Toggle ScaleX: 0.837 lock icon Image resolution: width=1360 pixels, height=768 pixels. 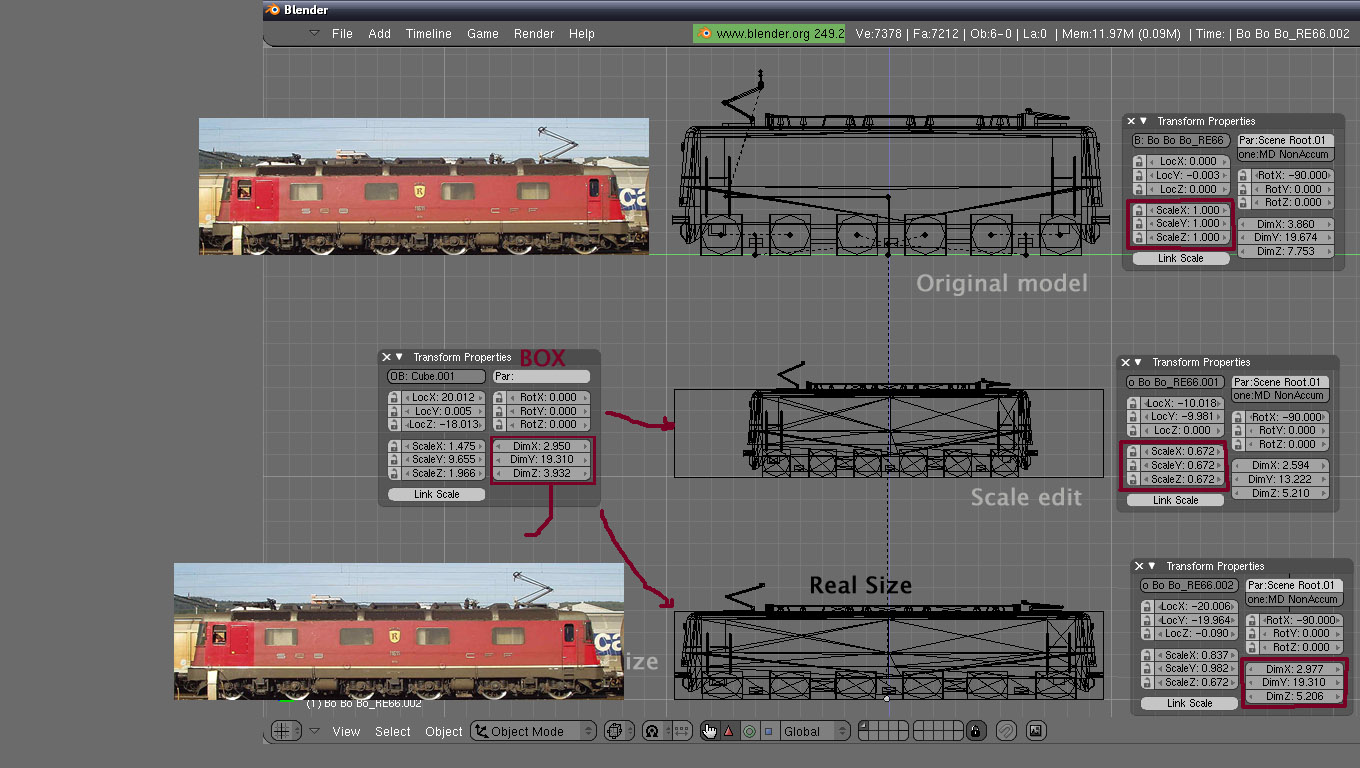coord(1146,656)
